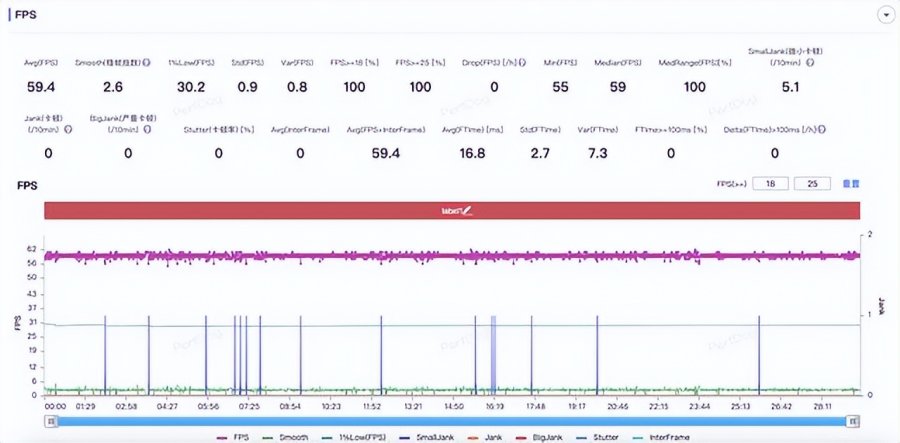The width and height of the screenshot is (900, 443).
Task: Click the FPS threshold field showing 18
Action: 770,184
